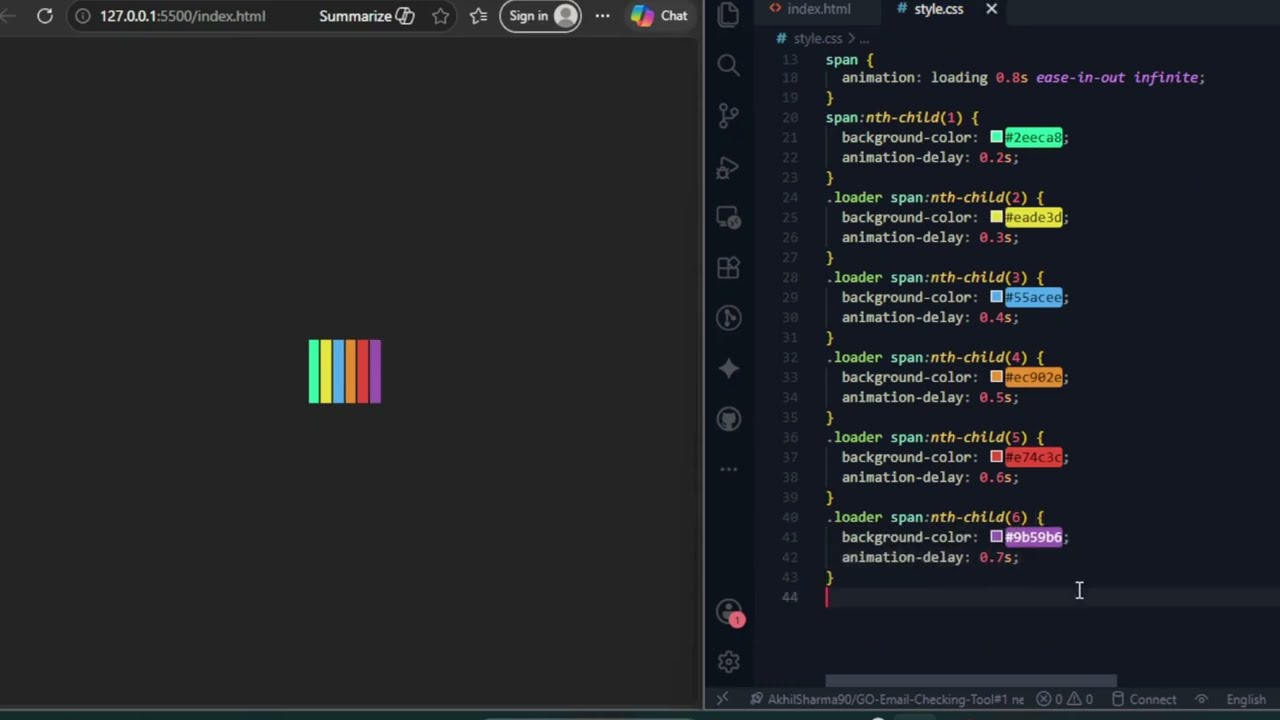Image resolution: width=1280 pixels, height=720 pixels.
Task: Open color picker for #2eeca8 swatch
Action: pos(996,137)
